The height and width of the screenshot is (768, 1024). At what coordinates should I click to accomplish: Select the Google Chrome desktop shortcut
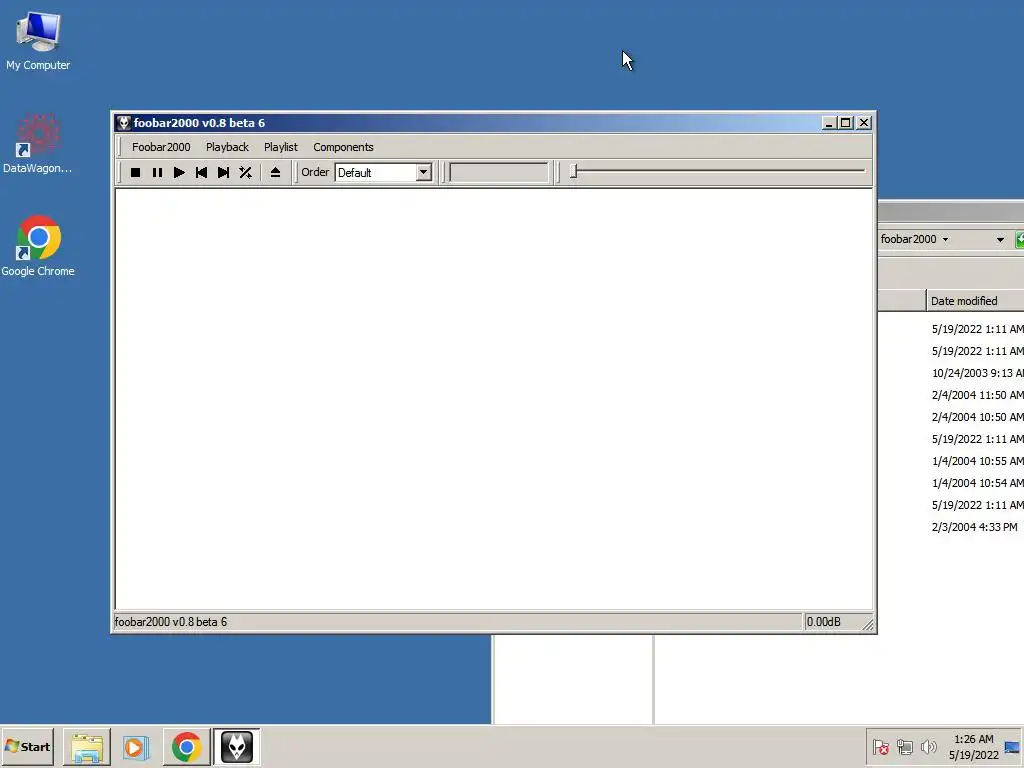(38, 246)
